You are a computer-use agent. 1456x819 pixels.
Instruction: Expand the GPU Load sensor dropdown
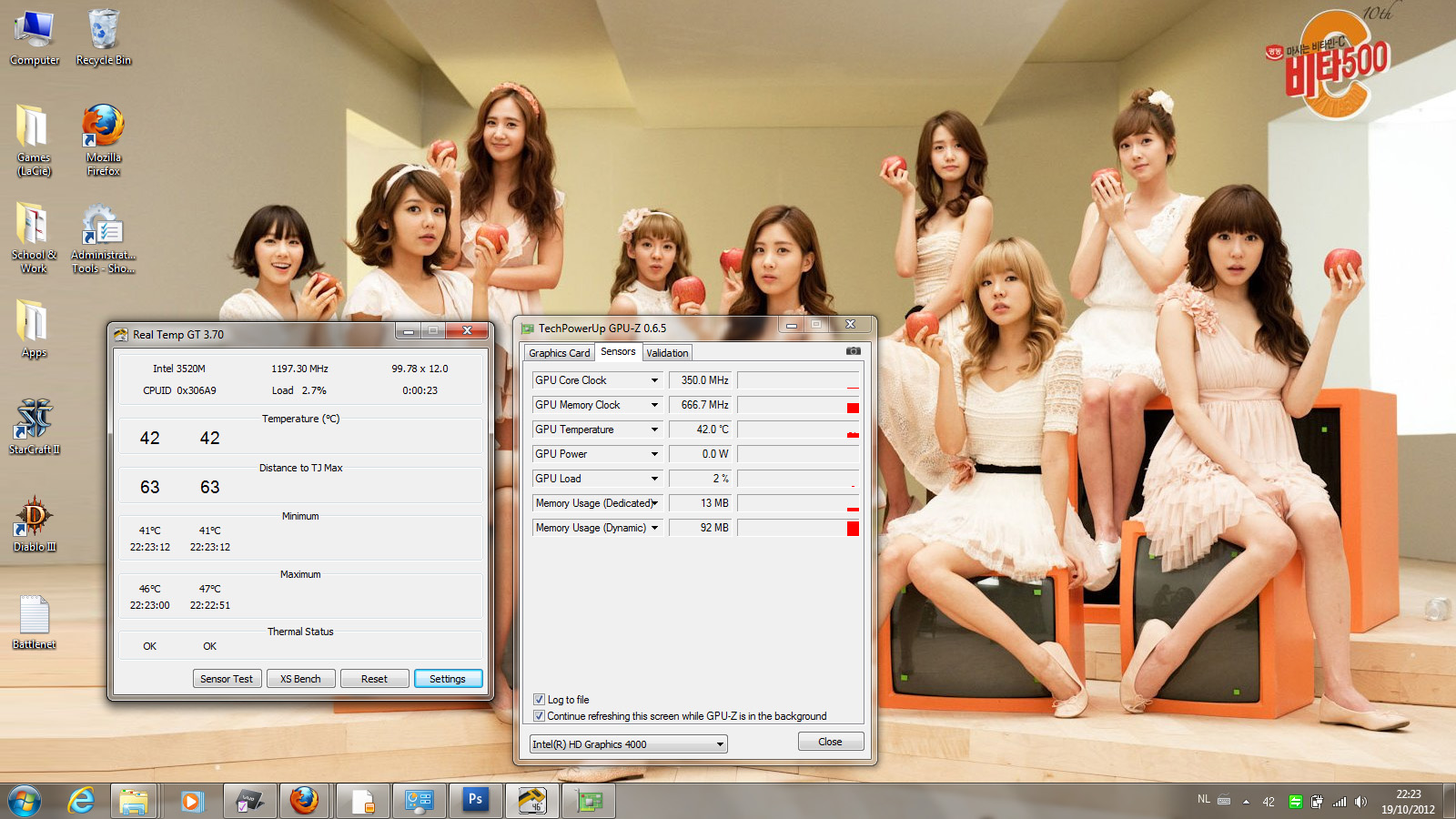click(x=653, y=479)
